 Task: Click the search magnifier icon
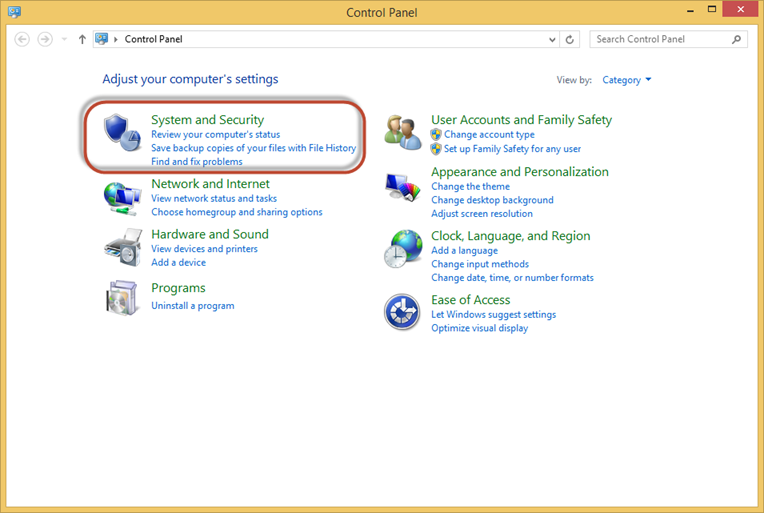click(x=736, y=39)
